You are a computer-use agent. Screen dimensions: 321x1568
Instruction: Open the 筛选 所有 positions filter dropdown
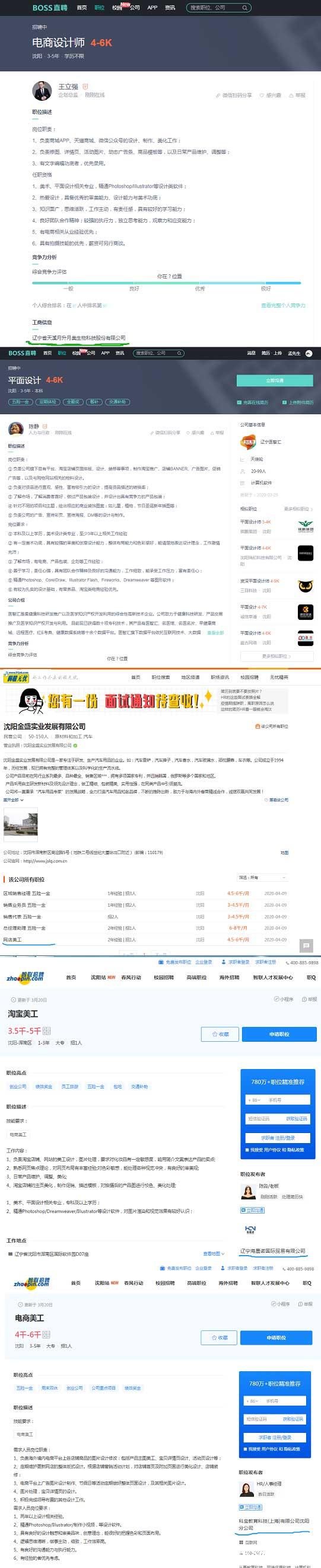pyautogui.click(x=262, y=877)
